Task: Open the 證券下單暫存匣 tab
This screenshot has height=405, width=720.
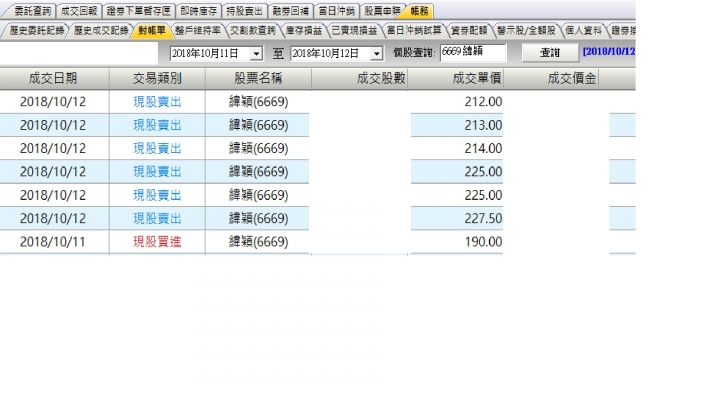Action: [x=139, y=11]
